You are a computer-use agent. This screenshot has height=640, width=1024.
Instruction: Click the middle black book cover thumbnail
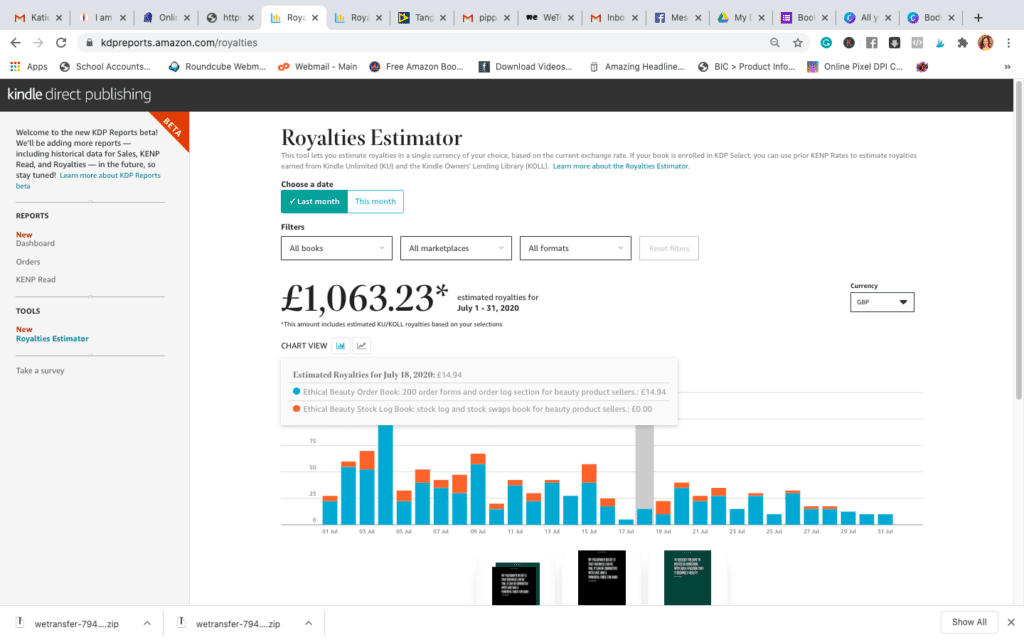tap(601, 577)
